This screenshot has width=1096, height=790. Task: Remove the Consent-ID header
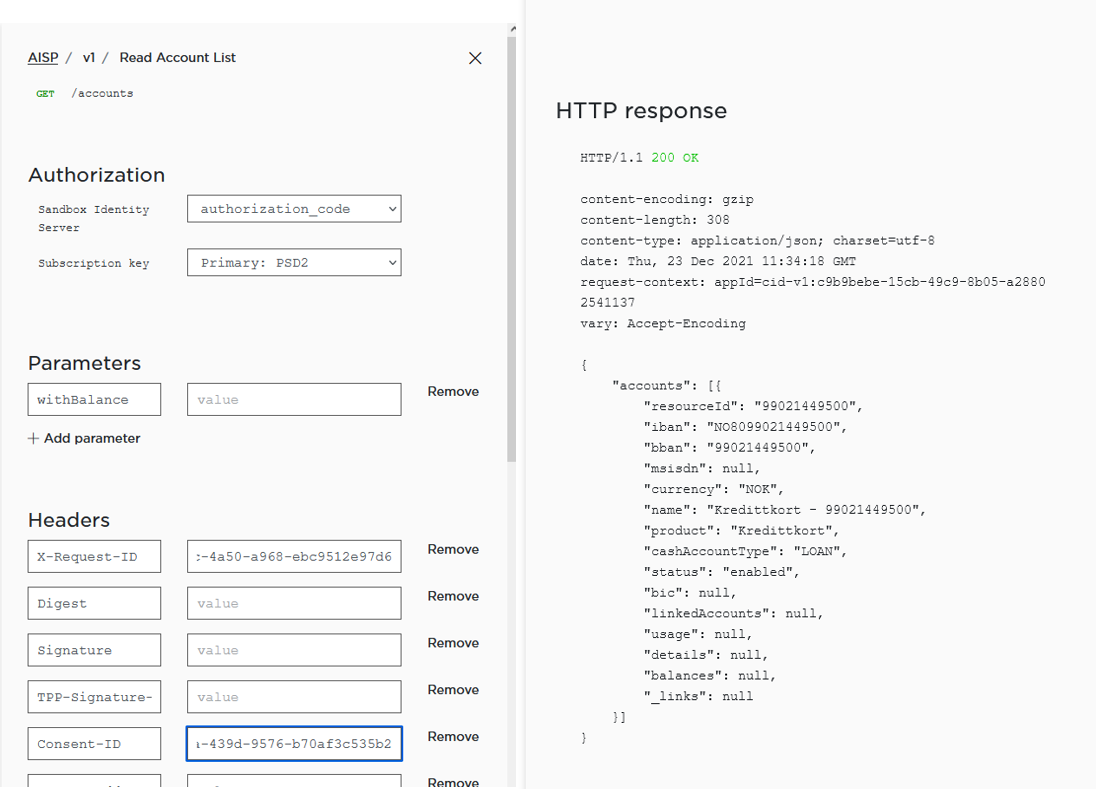click(x=452, y=737)
